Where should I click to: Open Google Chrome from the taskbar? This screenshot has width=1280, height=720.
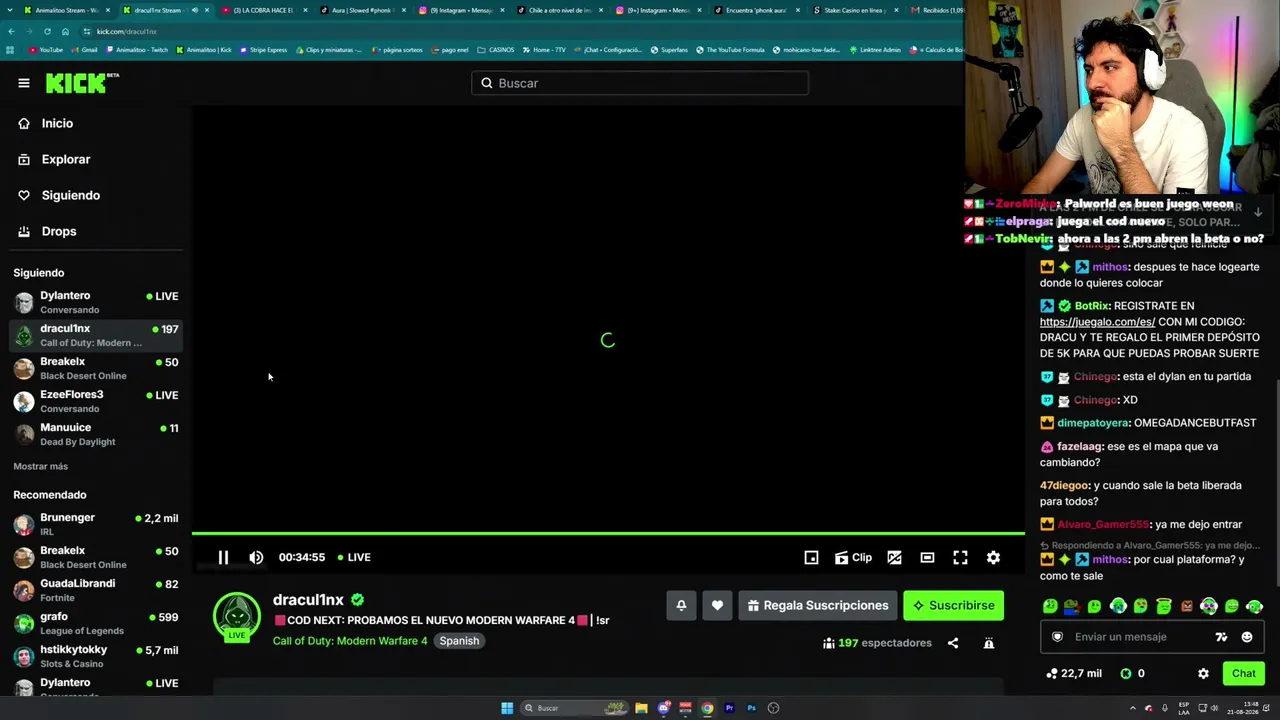tap(707, 708)
